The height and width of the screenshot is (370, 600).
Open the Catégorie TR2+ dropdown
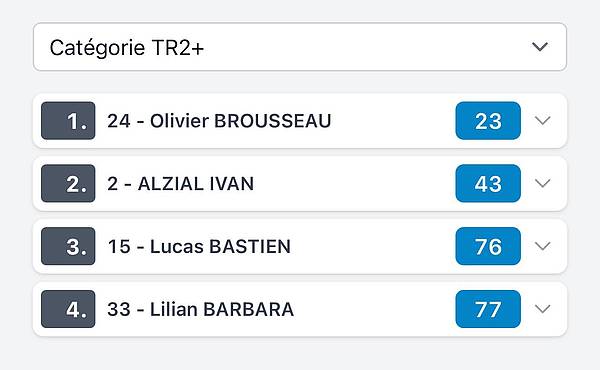[300, 47]
